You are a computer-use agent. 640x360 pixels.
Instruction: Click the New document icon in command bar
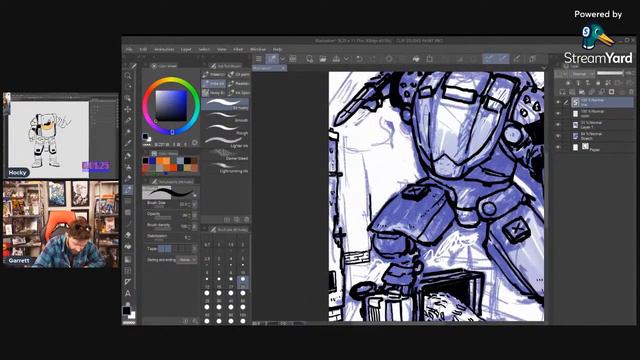tap(309, 59)
